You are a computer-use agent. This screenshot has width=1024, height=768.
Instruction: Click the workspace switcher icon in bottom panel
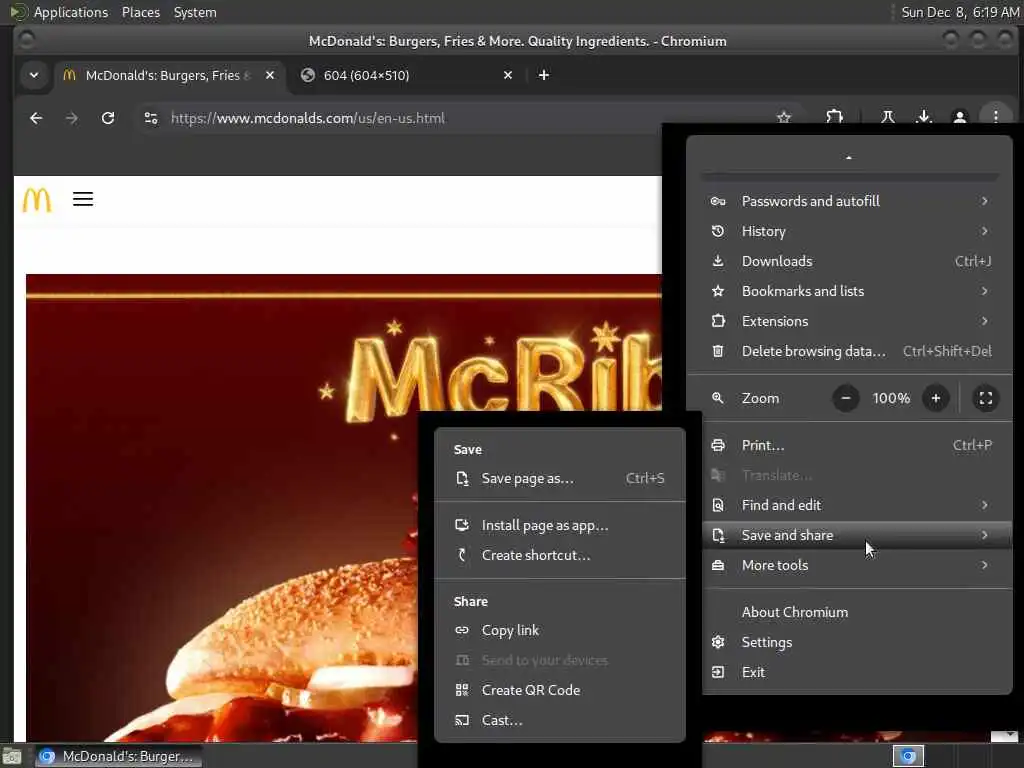[x=908, y=756]
